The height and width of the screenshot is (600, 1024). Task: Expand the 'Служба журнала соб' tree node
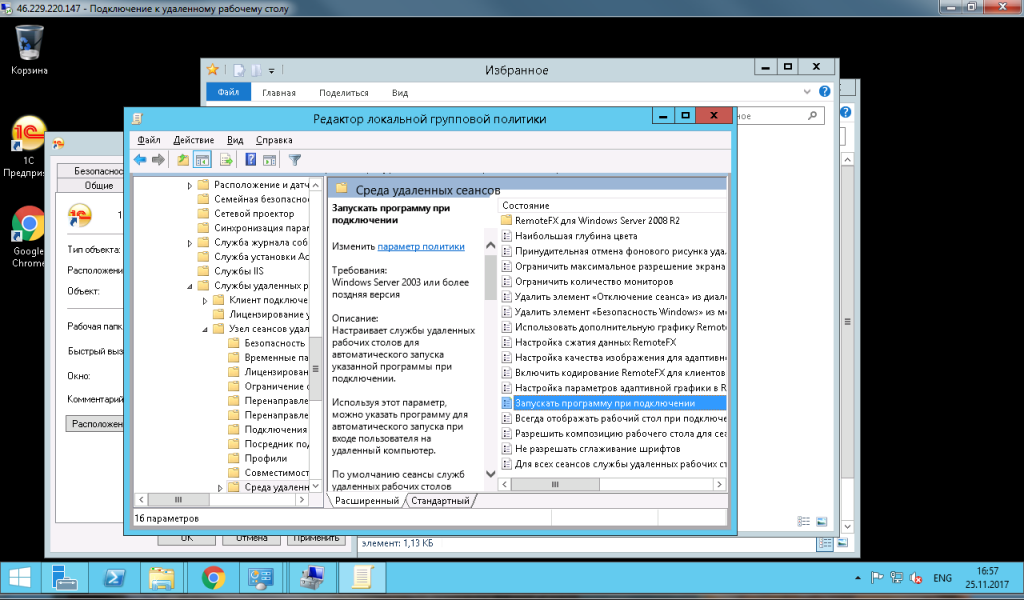[190, 244]
